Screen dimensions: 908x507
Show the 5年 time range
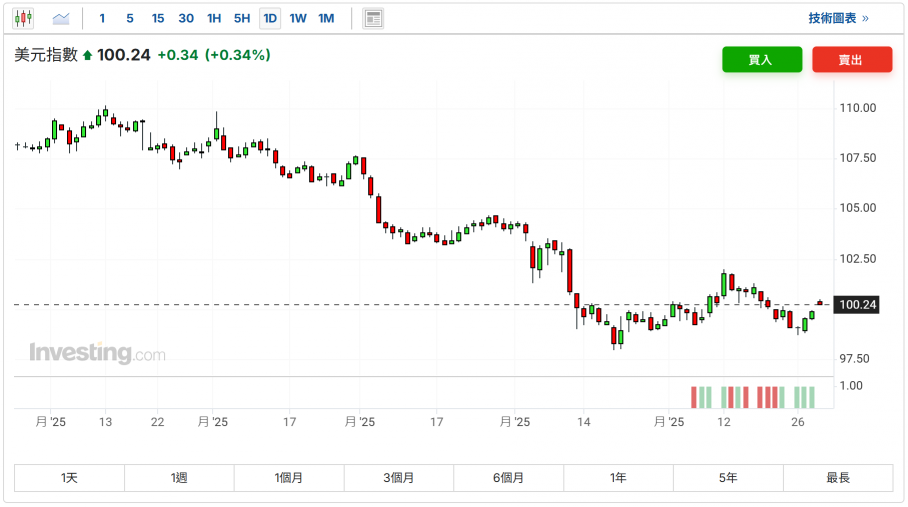tap(728, 478)
